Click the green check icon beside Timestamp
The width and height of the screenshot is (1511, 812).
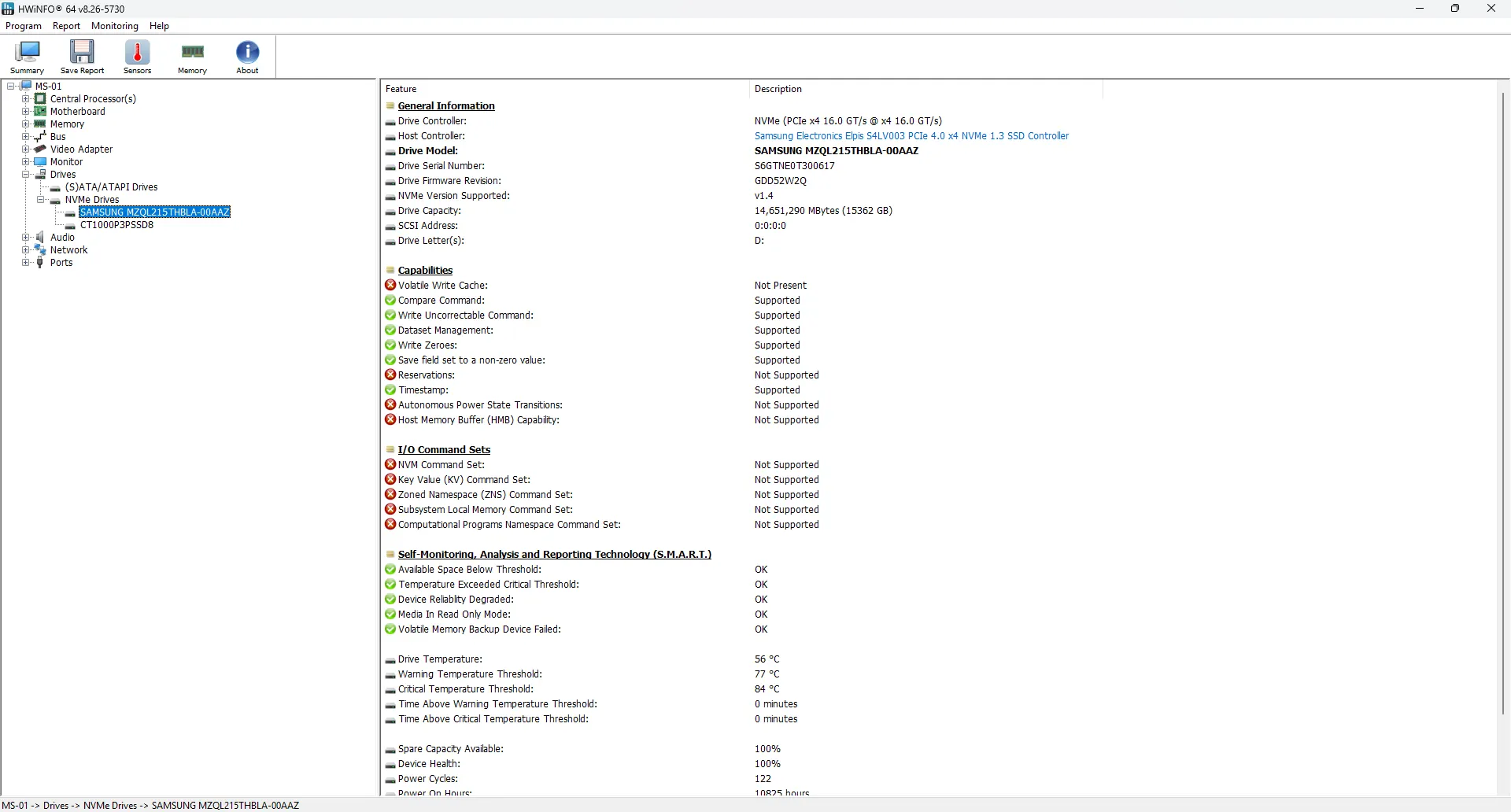point(390,389)
